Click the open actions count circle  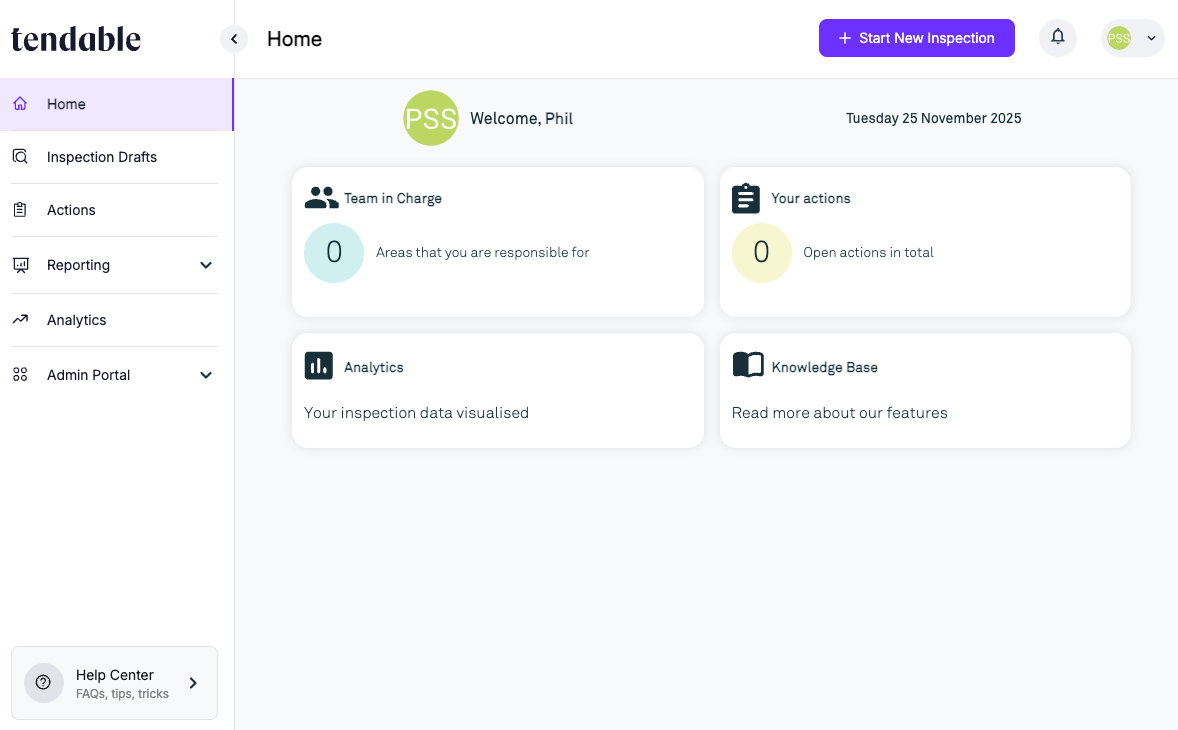point(761,252)
